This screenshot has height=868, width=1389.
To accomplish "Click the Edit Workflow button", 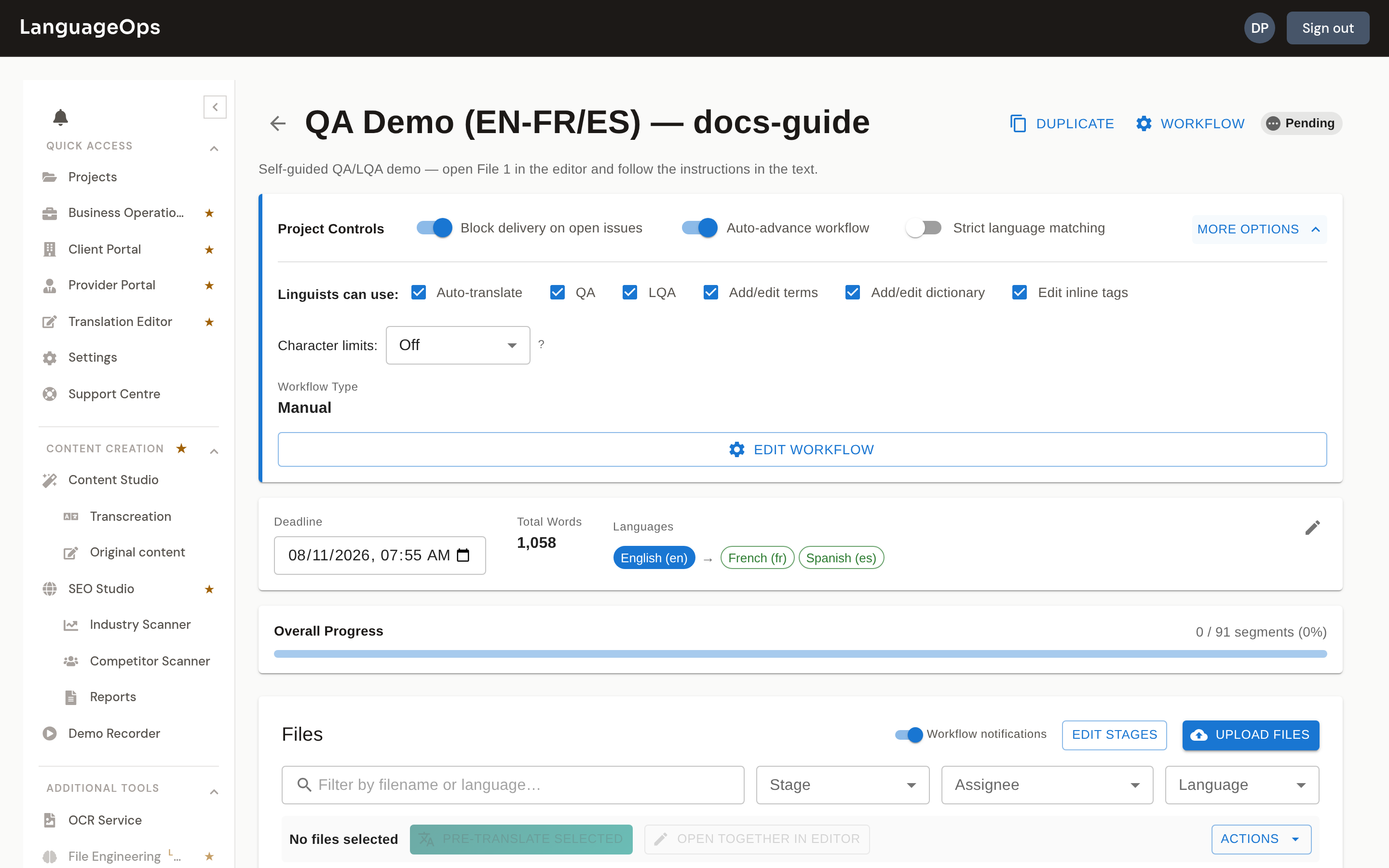I will click(802, 449).
